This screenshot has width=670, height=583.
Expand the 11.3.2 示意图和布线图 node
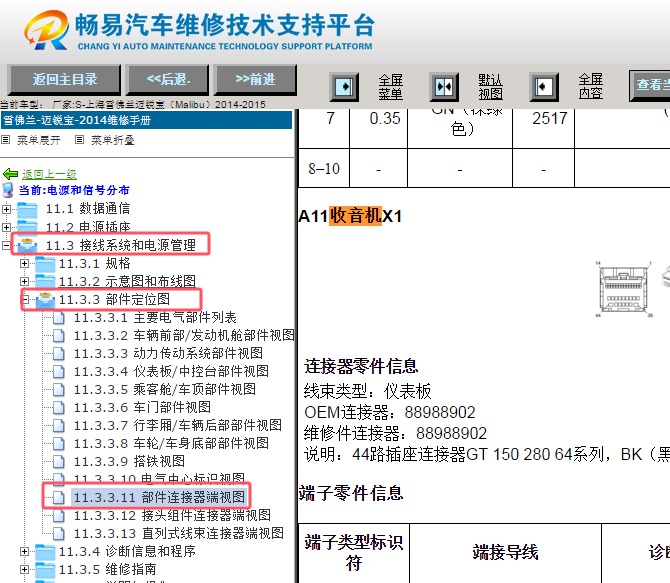24,281
